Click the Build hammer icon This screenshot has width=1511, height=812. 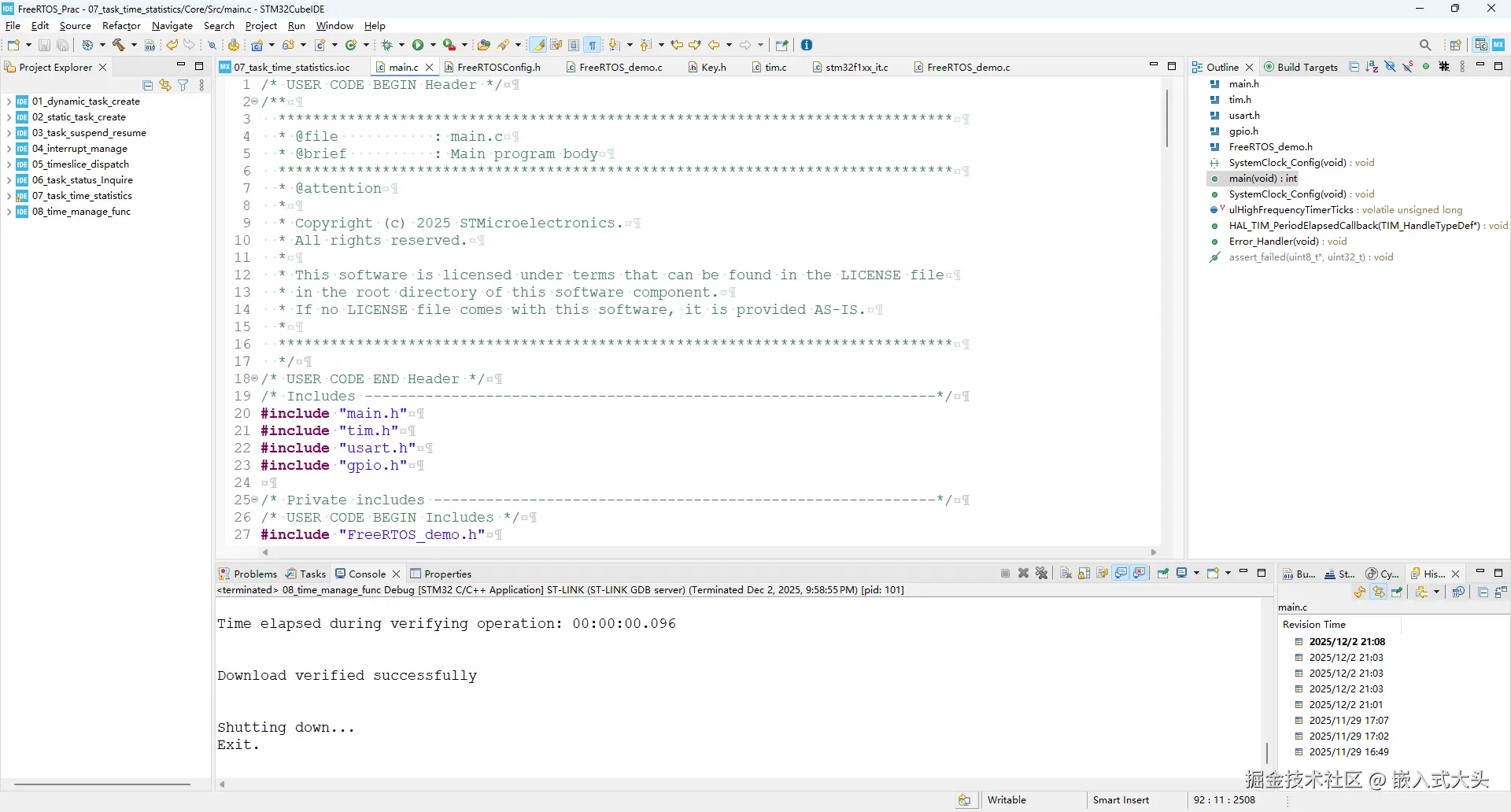(x=119, y=45)
